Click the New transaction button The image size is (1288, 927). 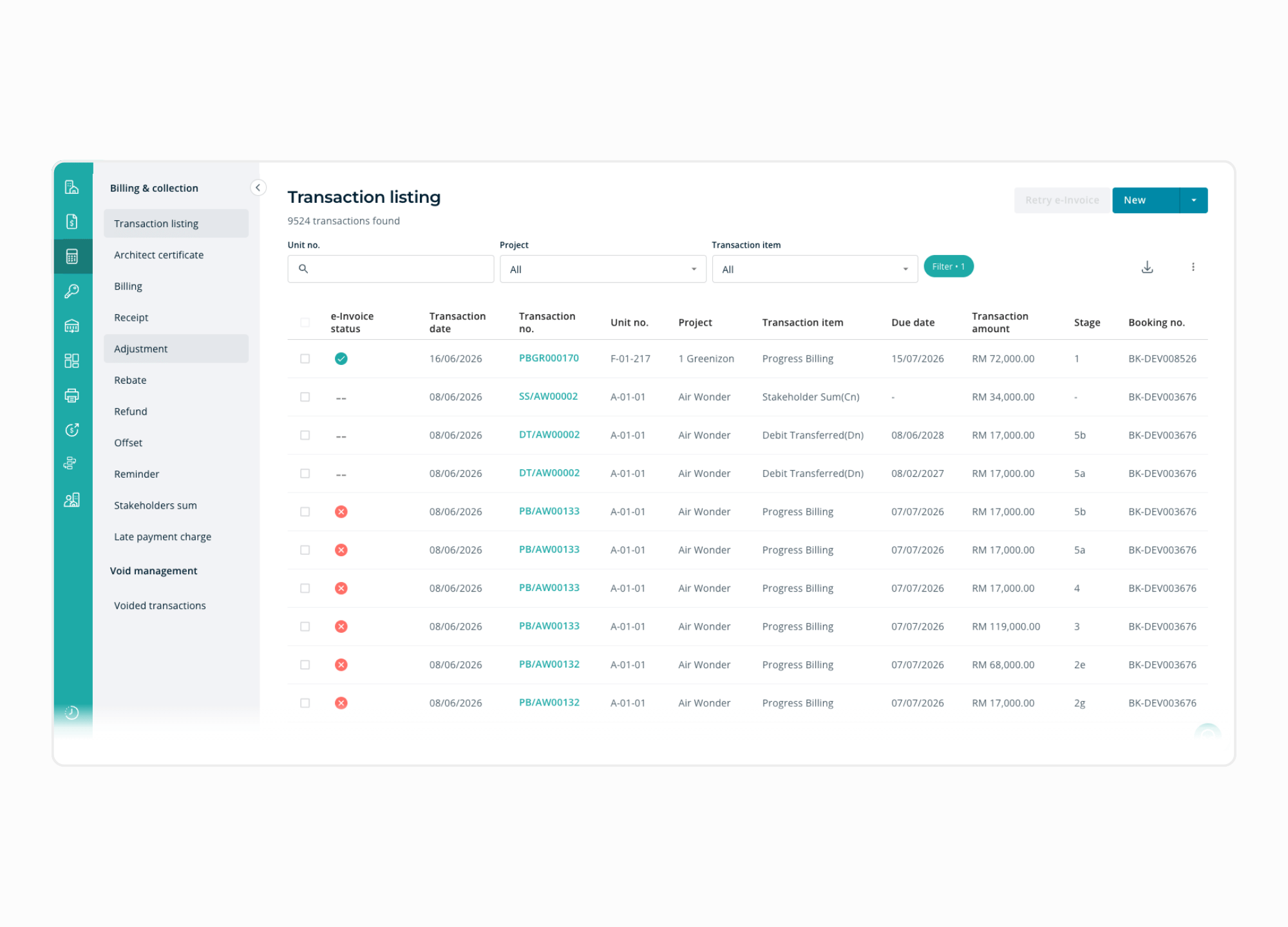pyautogui.click(x=1146, y=200)
